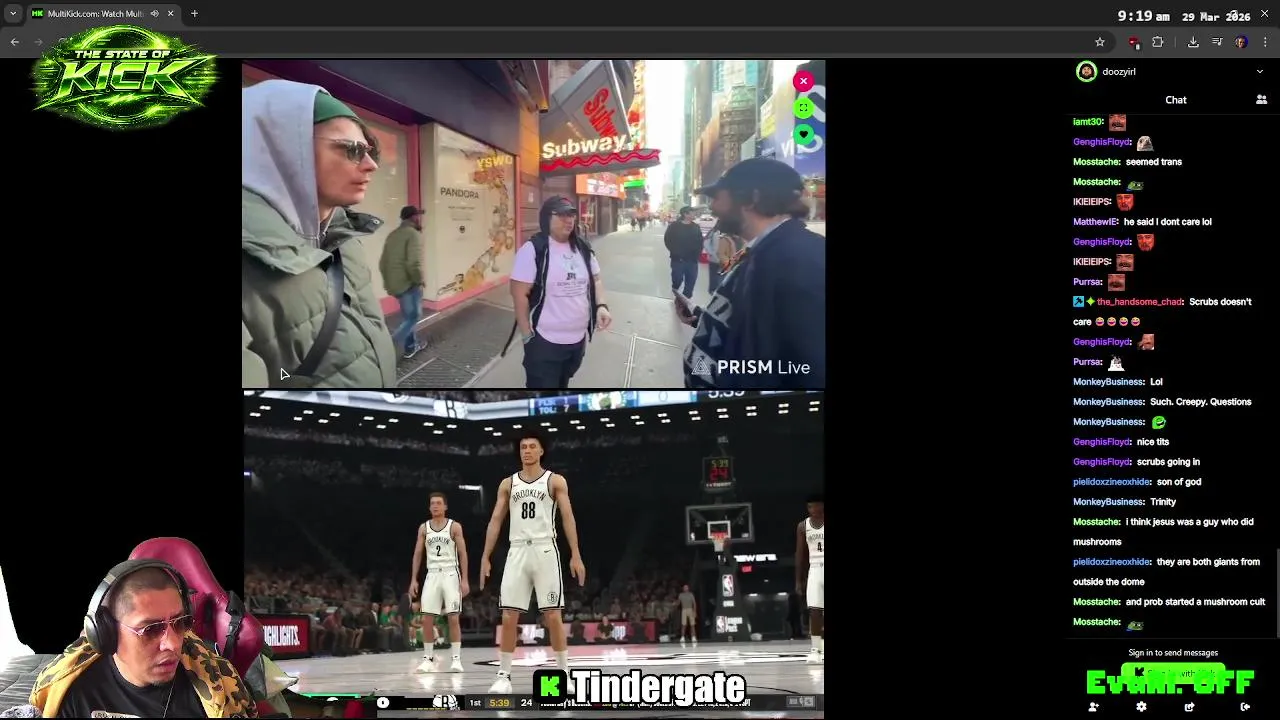
Task: Mute the MultiKick tab via speaker icon
Action: tap(154, 14)
